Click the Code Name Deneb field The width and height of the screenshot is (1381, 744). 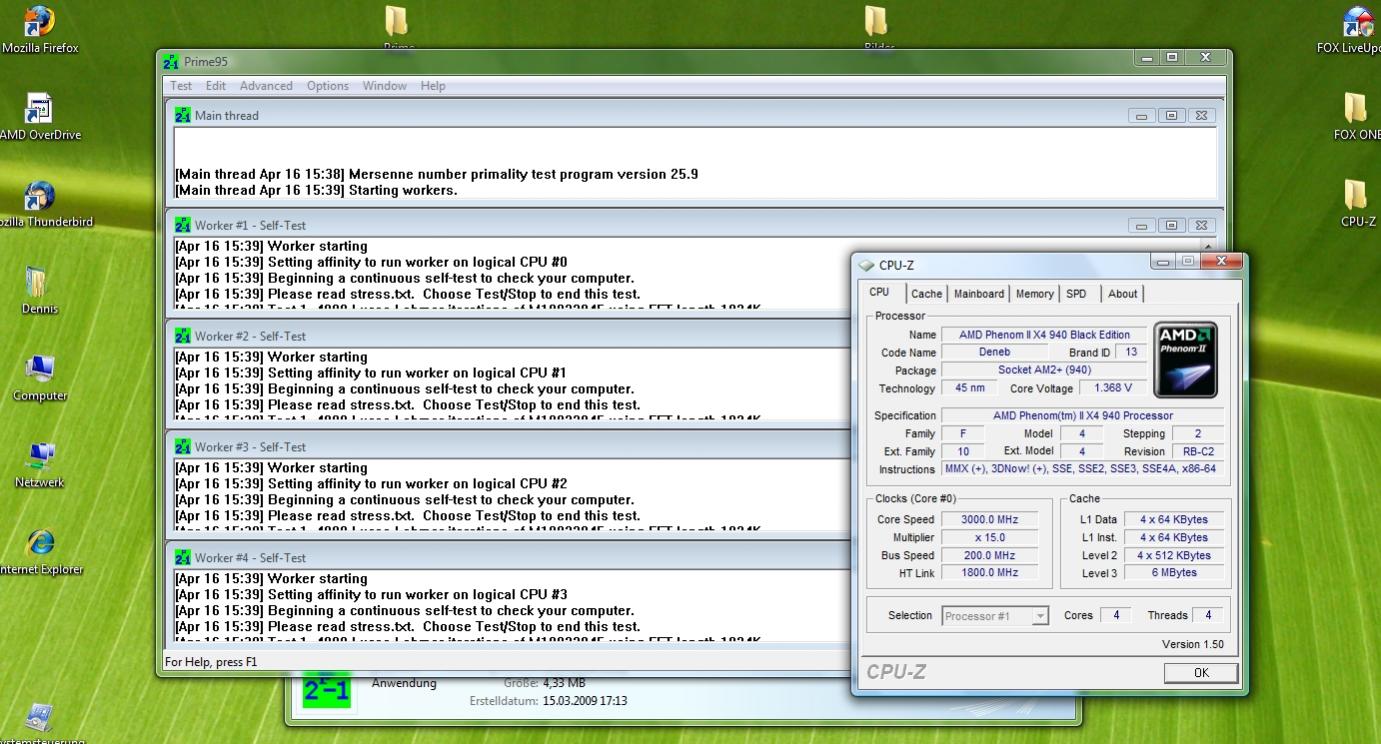pos(993,352)
